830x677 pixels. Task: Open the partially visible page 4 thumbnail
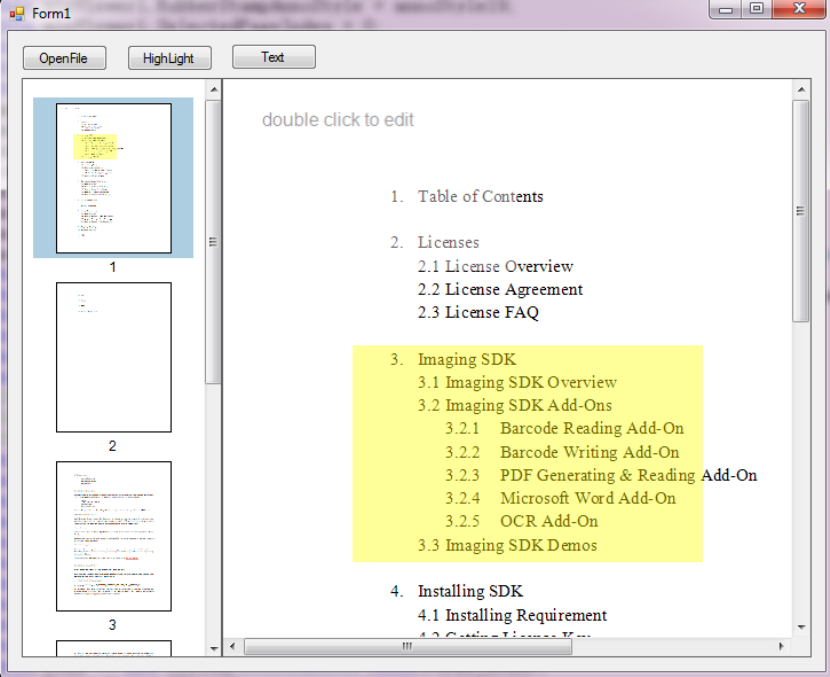point(114,648)
